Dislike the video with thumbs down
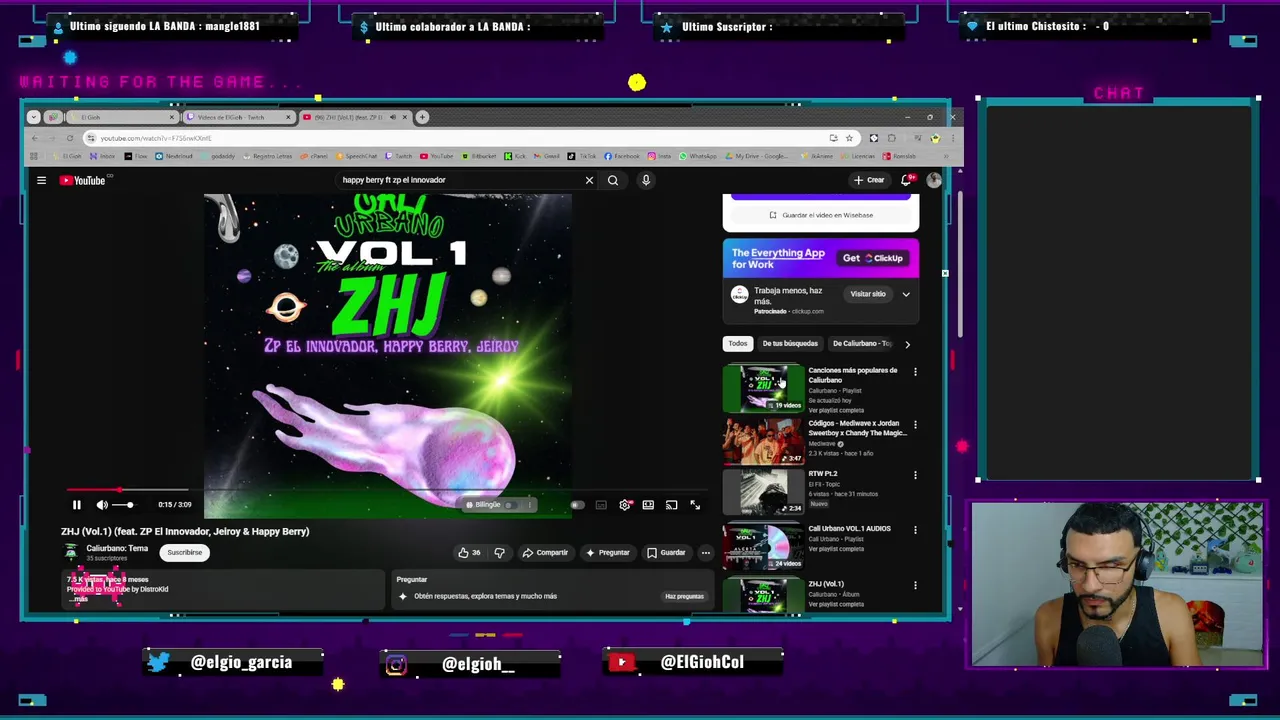Image resolution: width=1280 pixels, height=720 pixels. coord(499,552)
